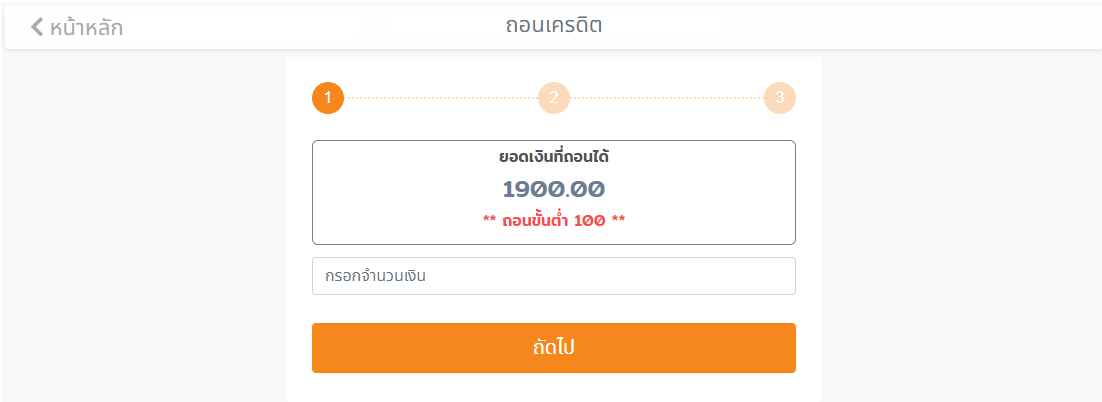Click dotted line between steps 2 and 3
Viewport: 1102px width, 402px height.
tap(666, 98)
